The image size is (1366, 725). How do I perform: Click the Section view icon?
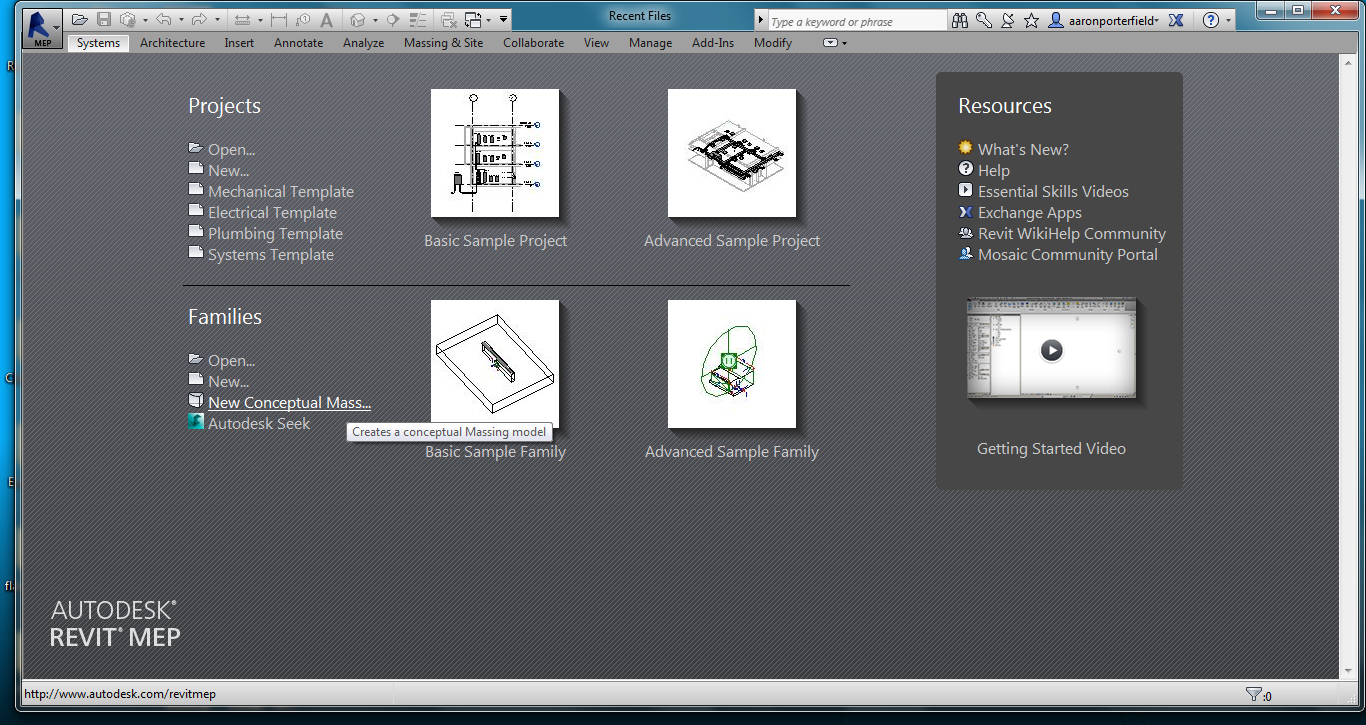(393, 20)
